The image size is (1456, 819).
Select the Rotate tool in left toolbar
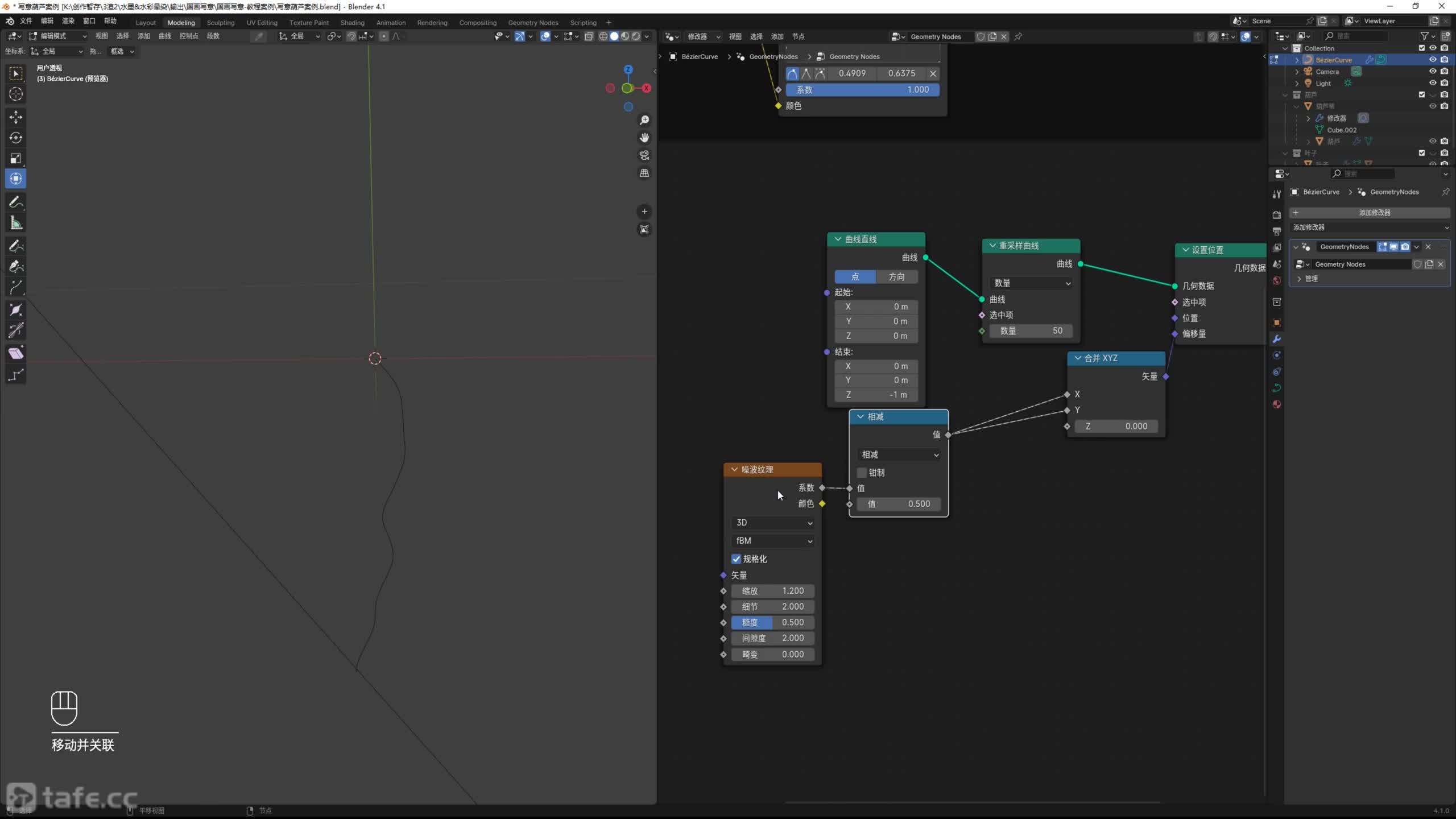click(15, 138)
